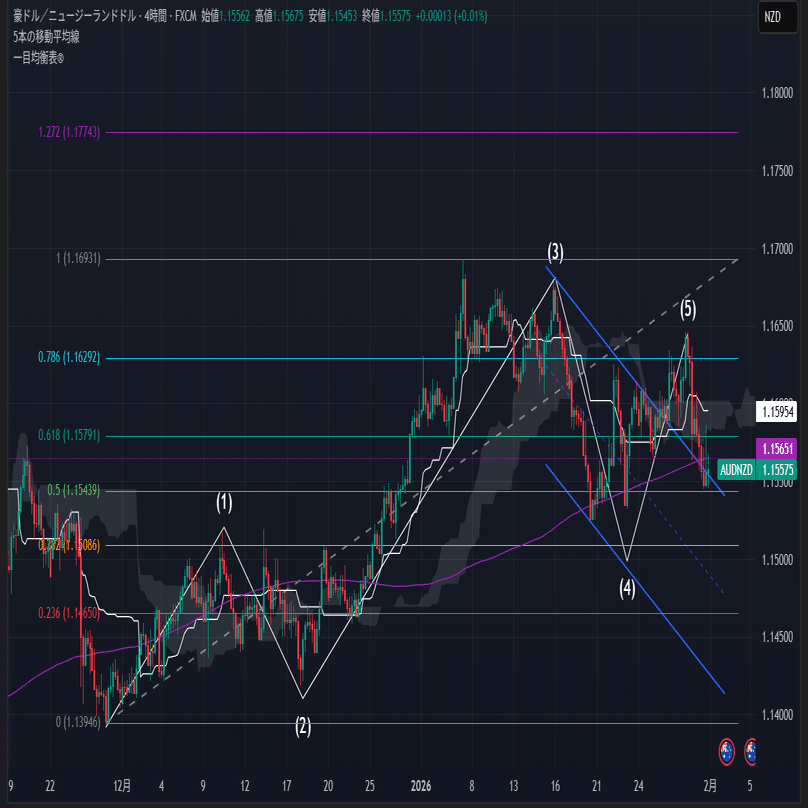The height and width of the screenshot is (808, 808).
Task: Click the 0.786 (1.16292) Fibonacci label
Action: point(69,357)
